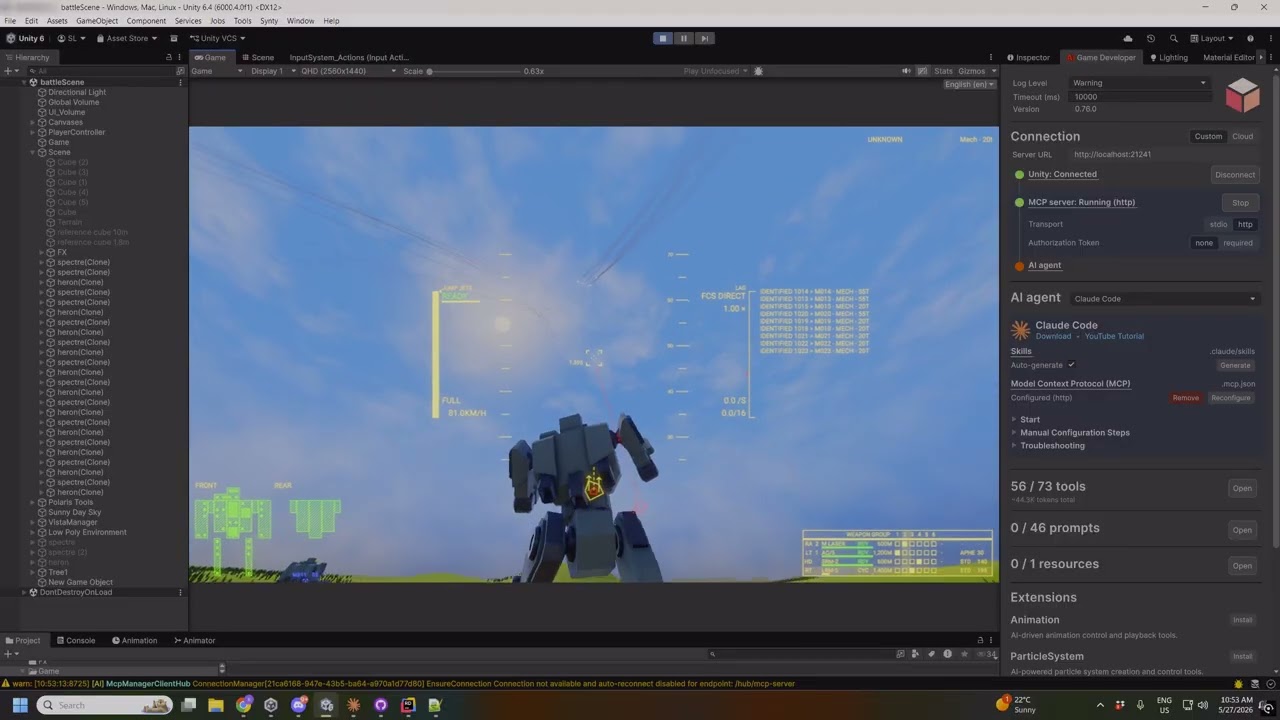Set Authorization Token to required
Screen dimensions: 1280x720
pos(1238,242)
